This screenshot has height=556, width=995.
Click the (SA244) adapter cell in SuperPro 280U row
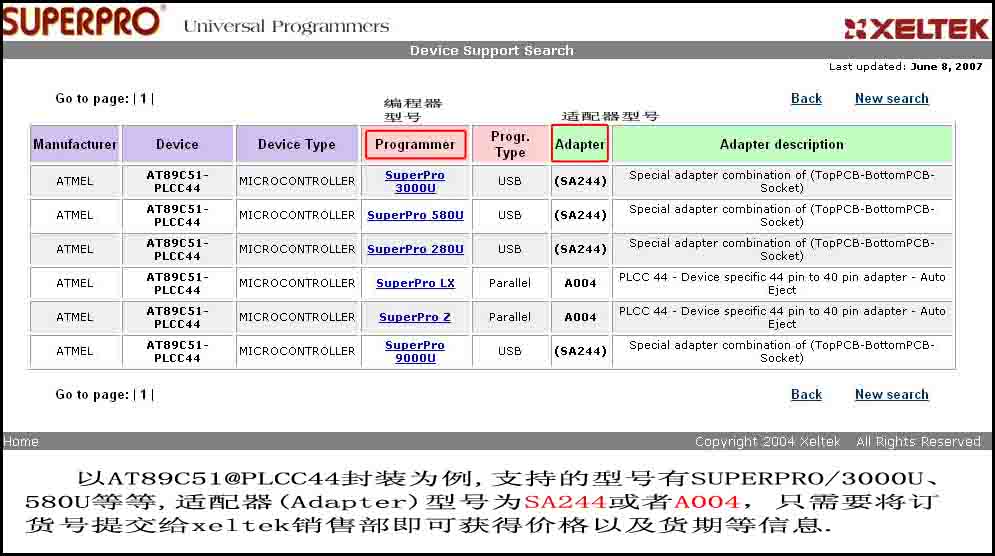coord(580,249)
